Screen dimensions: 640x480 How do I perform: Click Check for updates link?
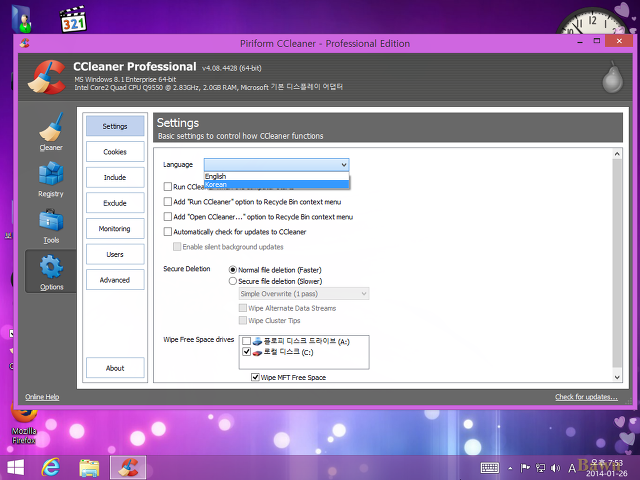(x=586, y=397)
